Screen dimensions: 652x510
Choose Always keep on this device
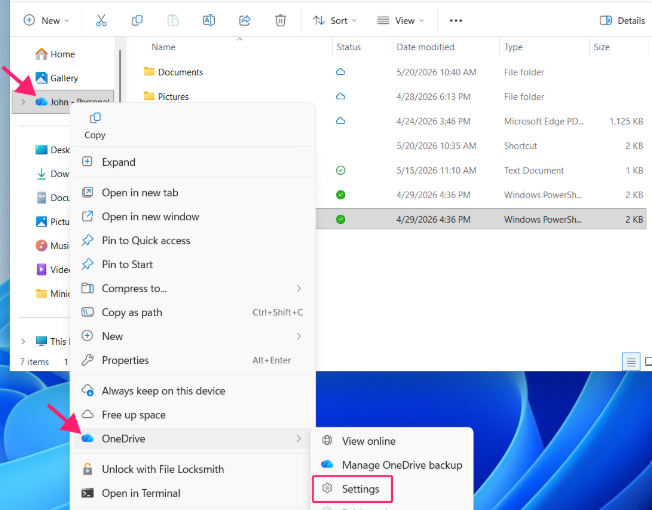coord(193,391)
